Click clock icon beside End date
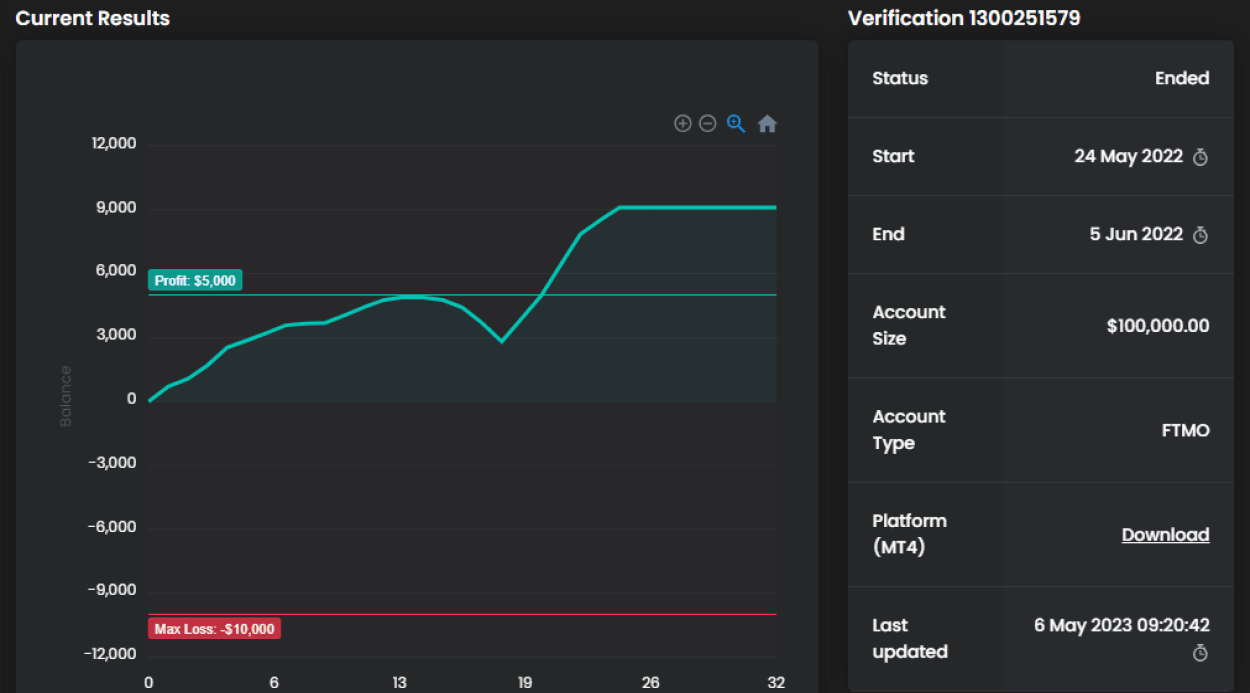 click(x=1201, y=235)
